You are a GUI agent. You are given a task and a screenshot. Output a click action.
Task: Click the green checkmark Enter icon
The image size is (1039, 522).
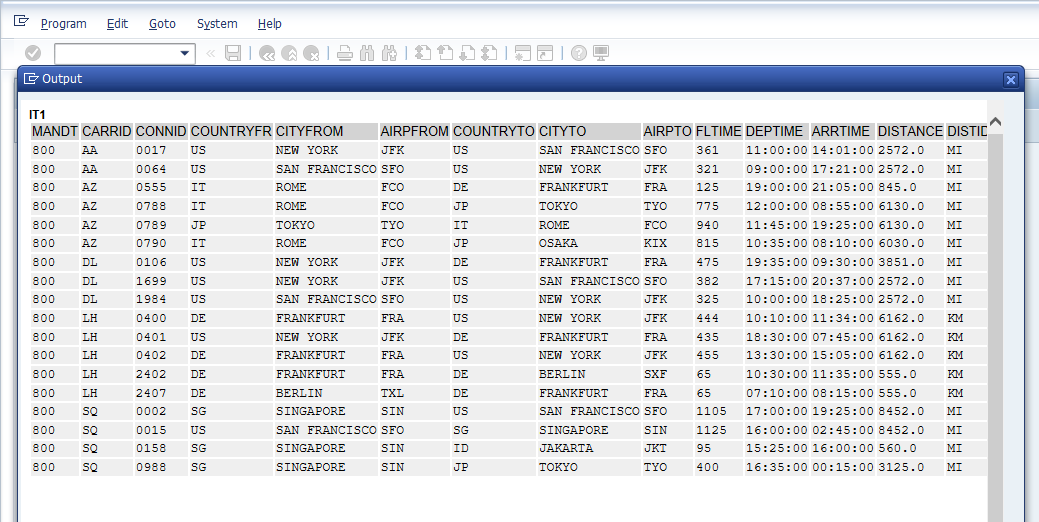pyautogui.click(x=32, y=53)
